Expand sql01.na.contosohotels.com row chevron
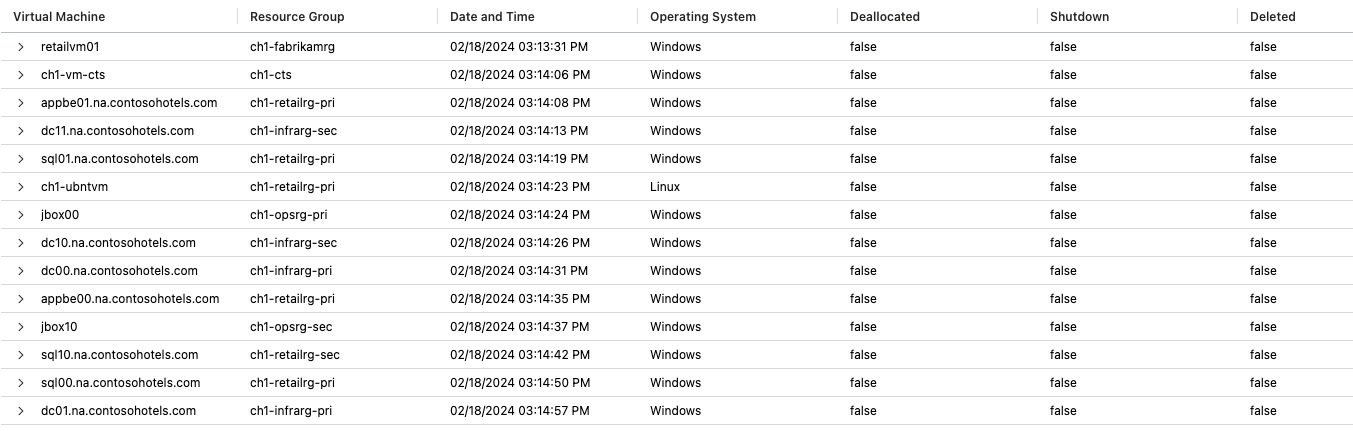This screenshot has height=431, width=1353. coord(20,159)
